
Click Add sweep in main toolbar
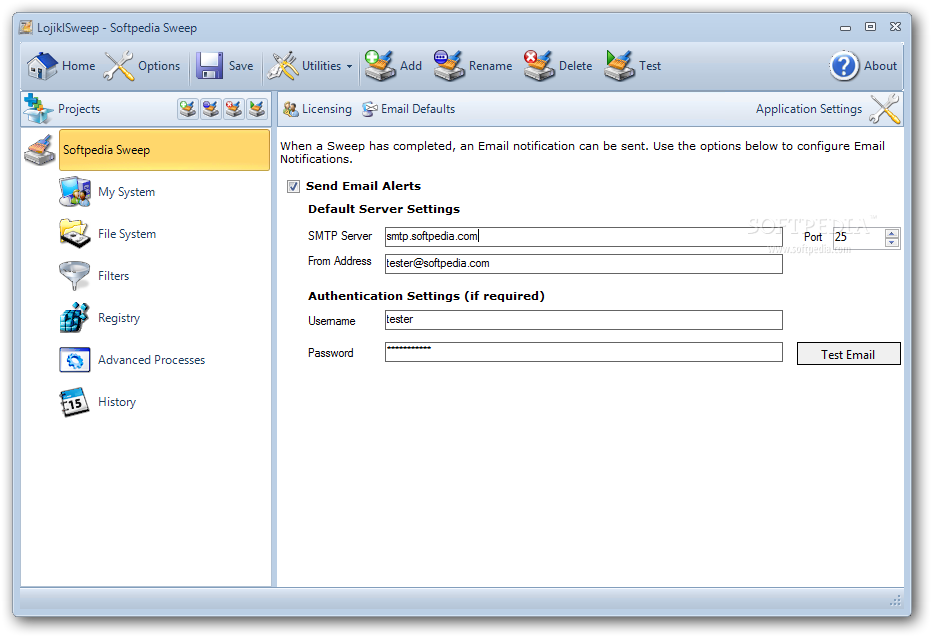pyautogui.click(x=393, y=66)
